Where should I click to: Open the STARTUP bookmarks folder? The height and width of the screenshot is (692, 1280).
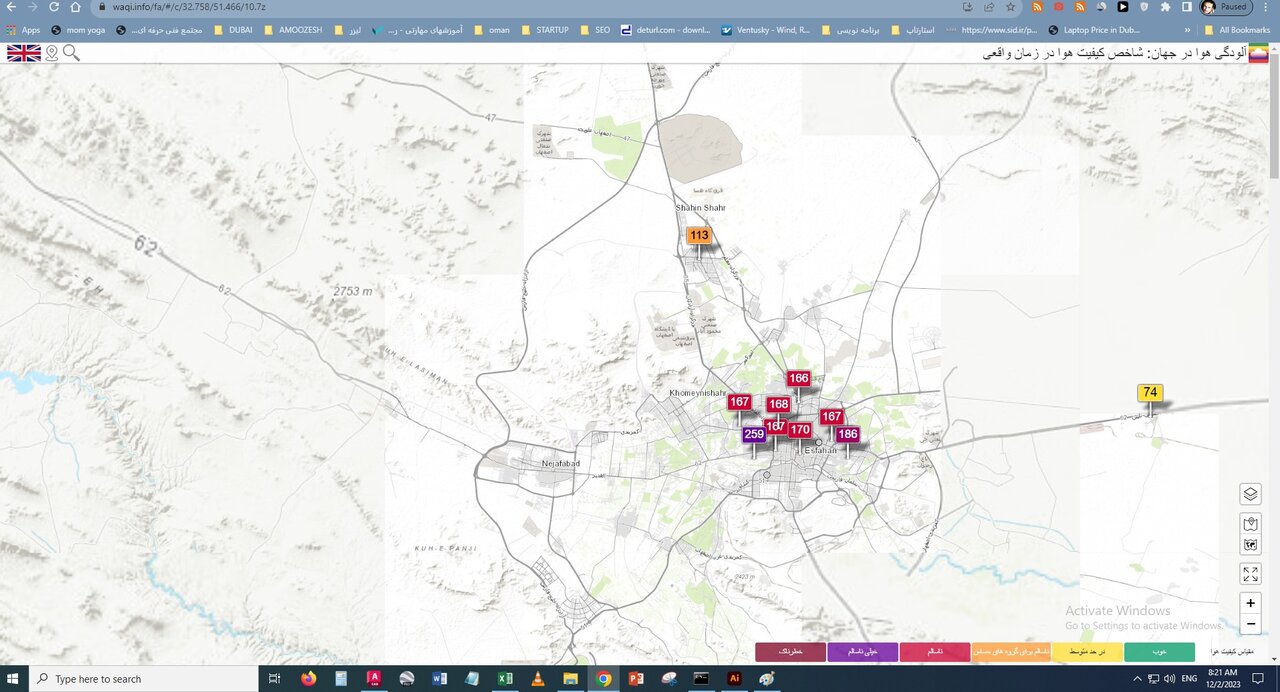pos(544,30)
